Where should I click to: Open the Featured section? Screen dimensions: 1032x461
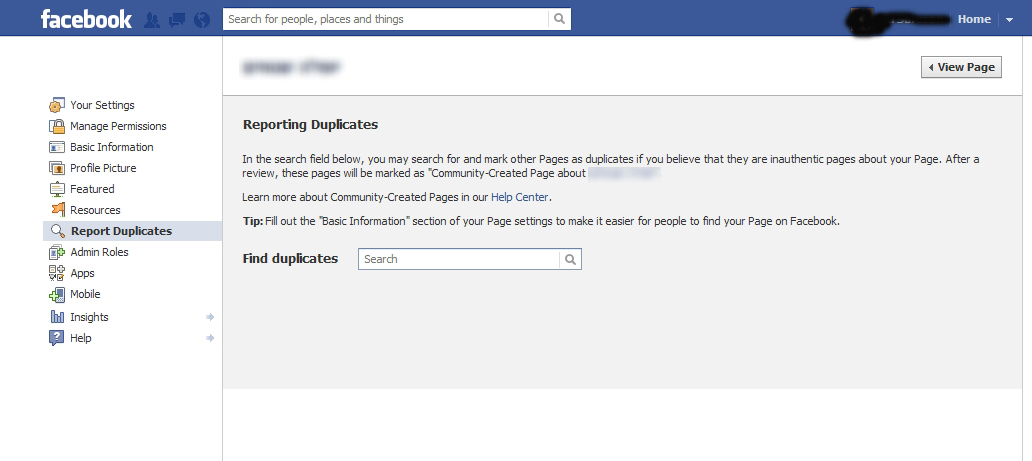[x=92, y=189]
